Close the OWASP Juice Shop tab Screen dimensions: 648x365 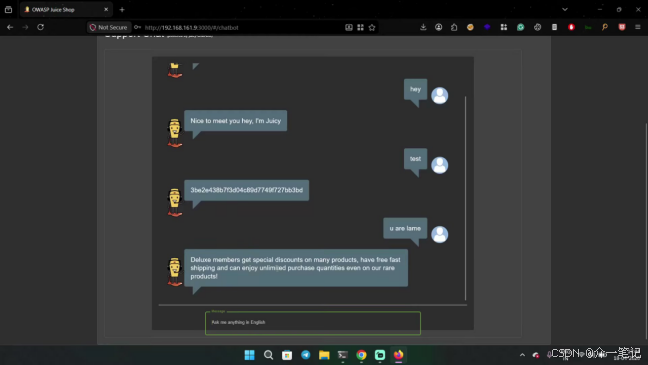tap(106, 10)
